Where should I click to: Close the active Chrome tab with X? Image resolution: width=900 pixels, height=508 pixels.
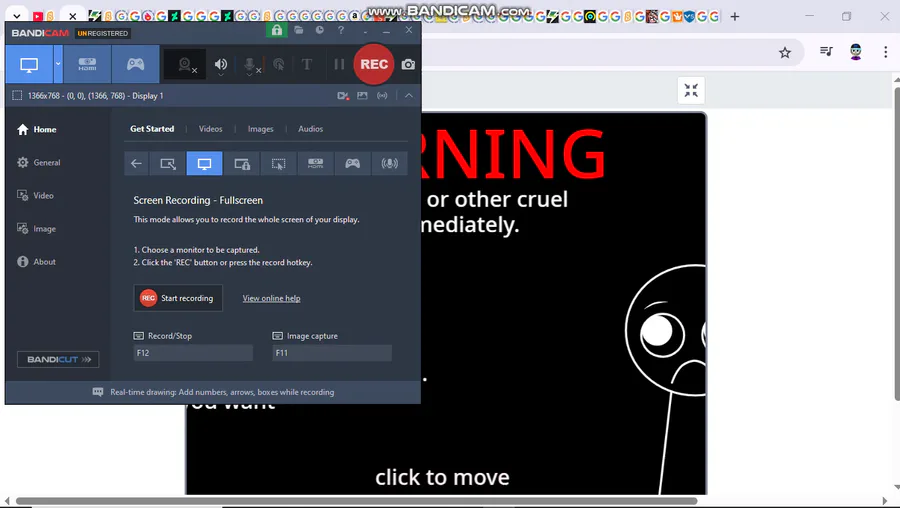coord(73,17)
